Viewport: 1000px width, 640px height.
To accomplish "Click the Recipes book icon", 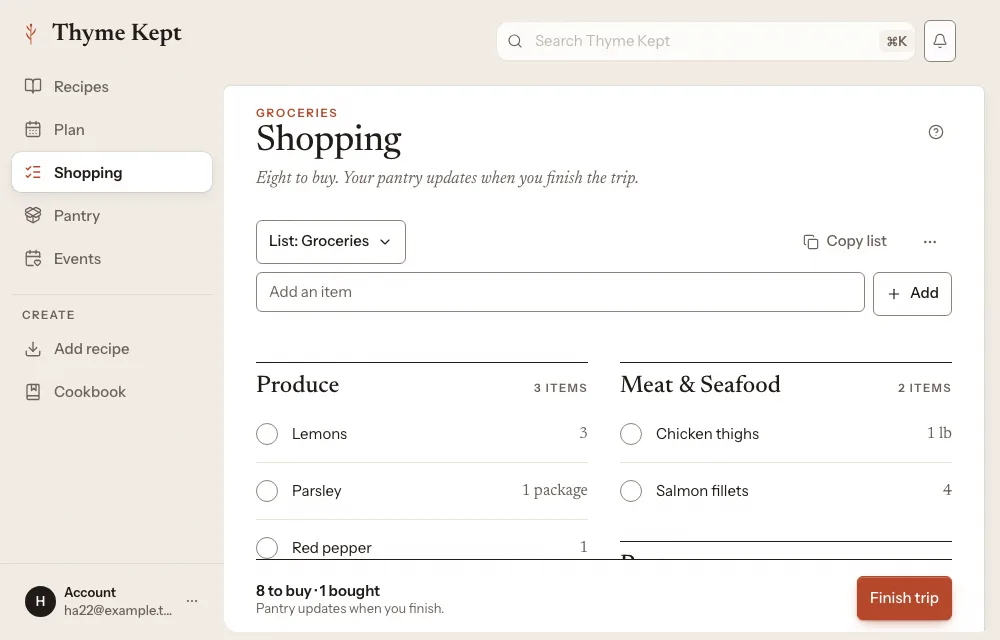I will click(x=33, y=86).
